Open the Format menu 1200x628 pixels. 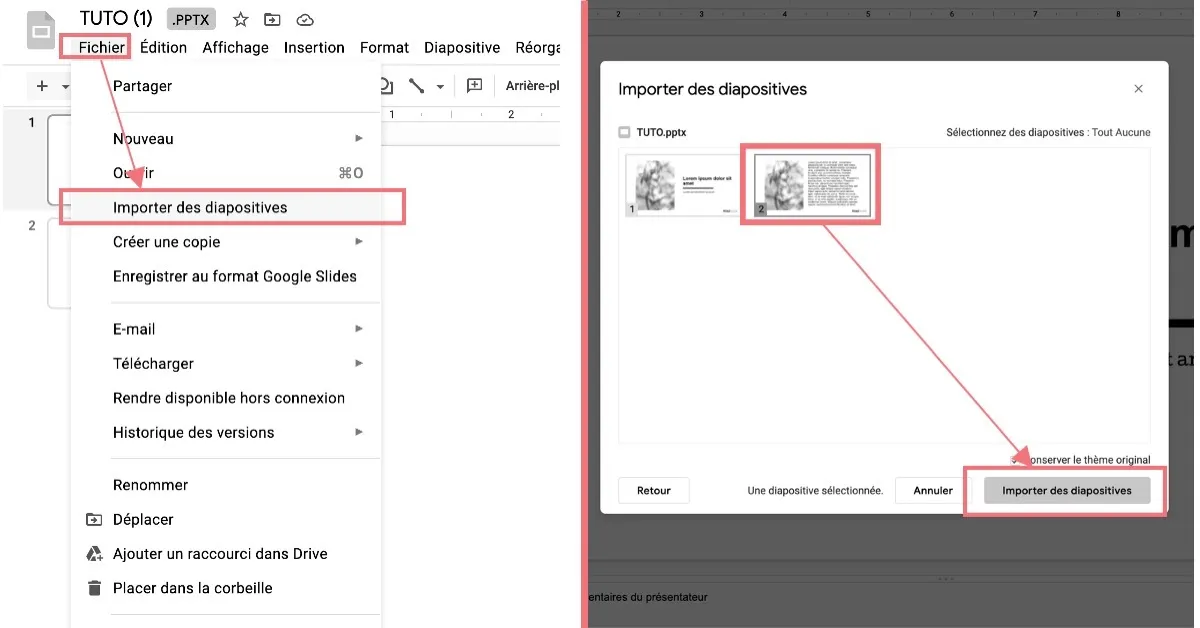(x=385, y=47)
